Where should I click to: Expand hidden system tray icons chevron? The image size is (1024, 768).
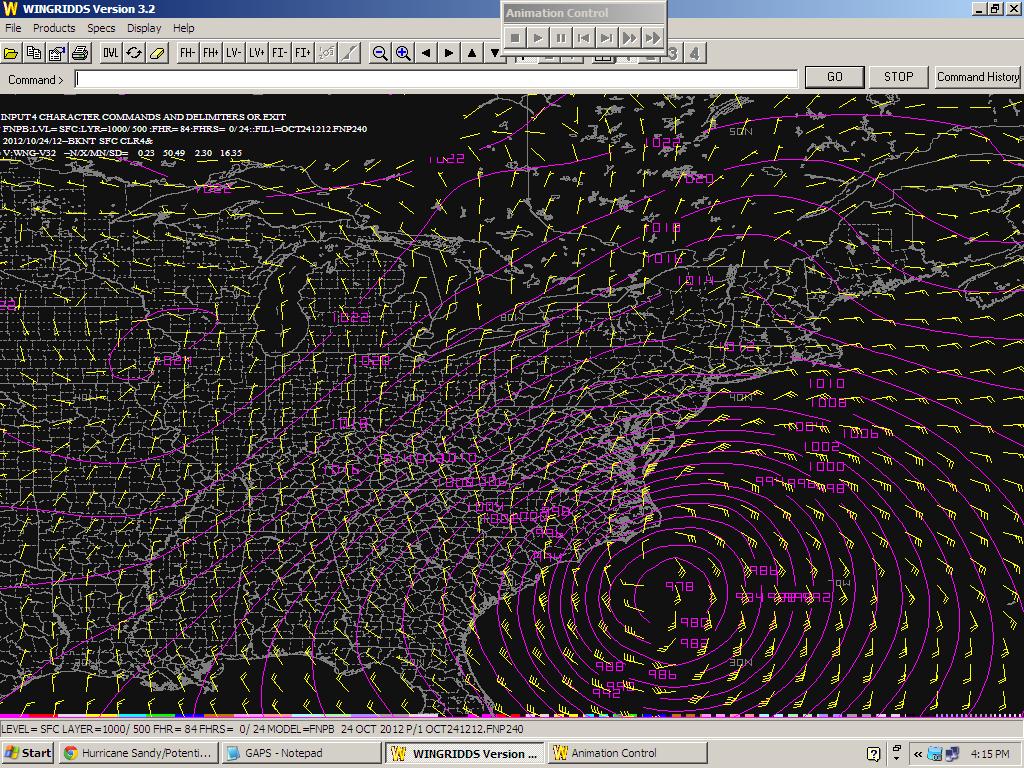pos(918,754)
